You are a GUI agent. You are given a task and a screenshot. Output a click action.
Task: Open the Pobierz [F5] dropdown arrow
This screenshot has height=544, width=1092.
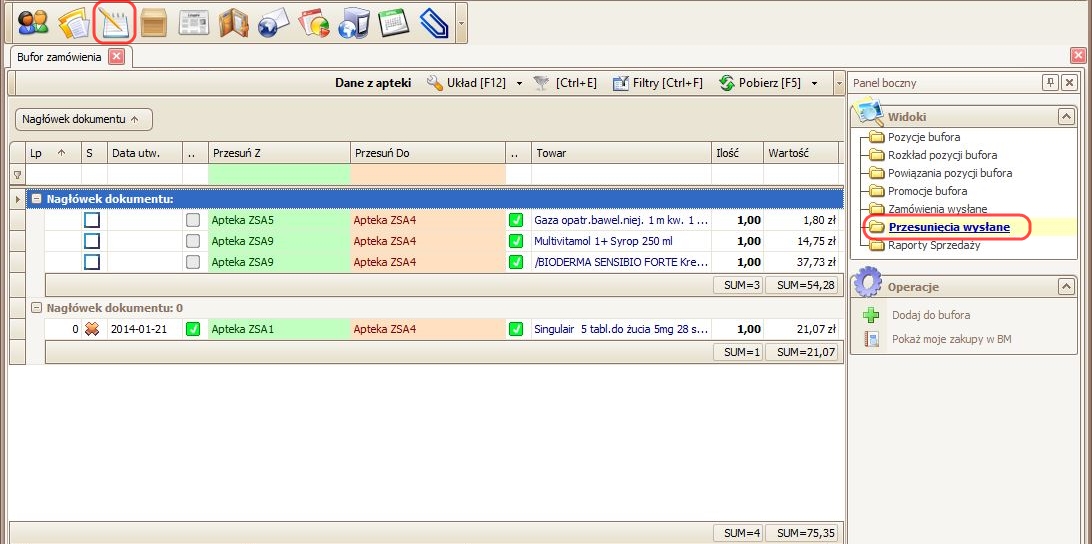(x=815, y=83)
